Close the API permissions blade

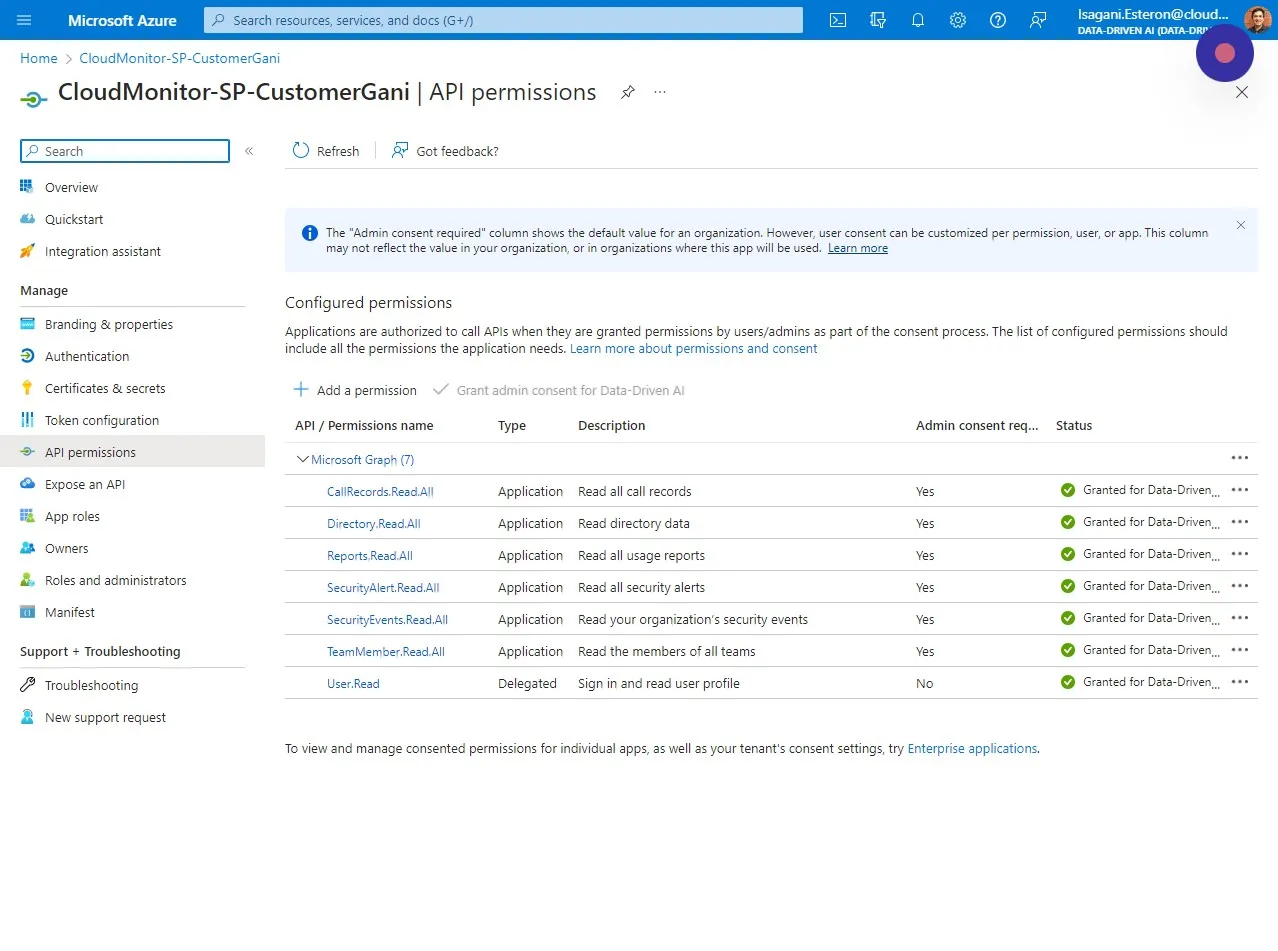pos(1242,92)
